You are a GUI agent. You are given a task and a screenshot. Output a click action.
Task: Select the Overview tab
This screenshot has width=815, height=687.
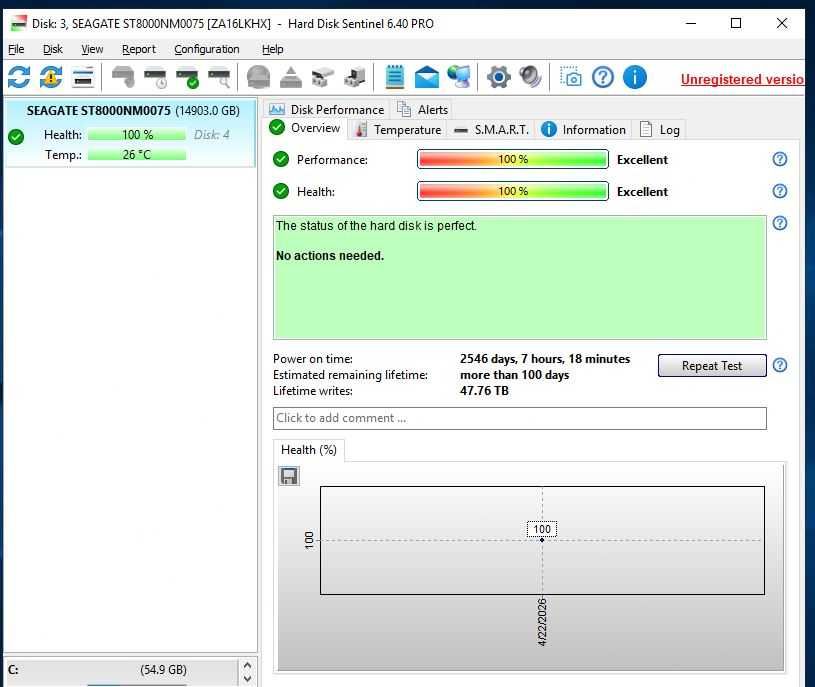click(x=305, y=128)
